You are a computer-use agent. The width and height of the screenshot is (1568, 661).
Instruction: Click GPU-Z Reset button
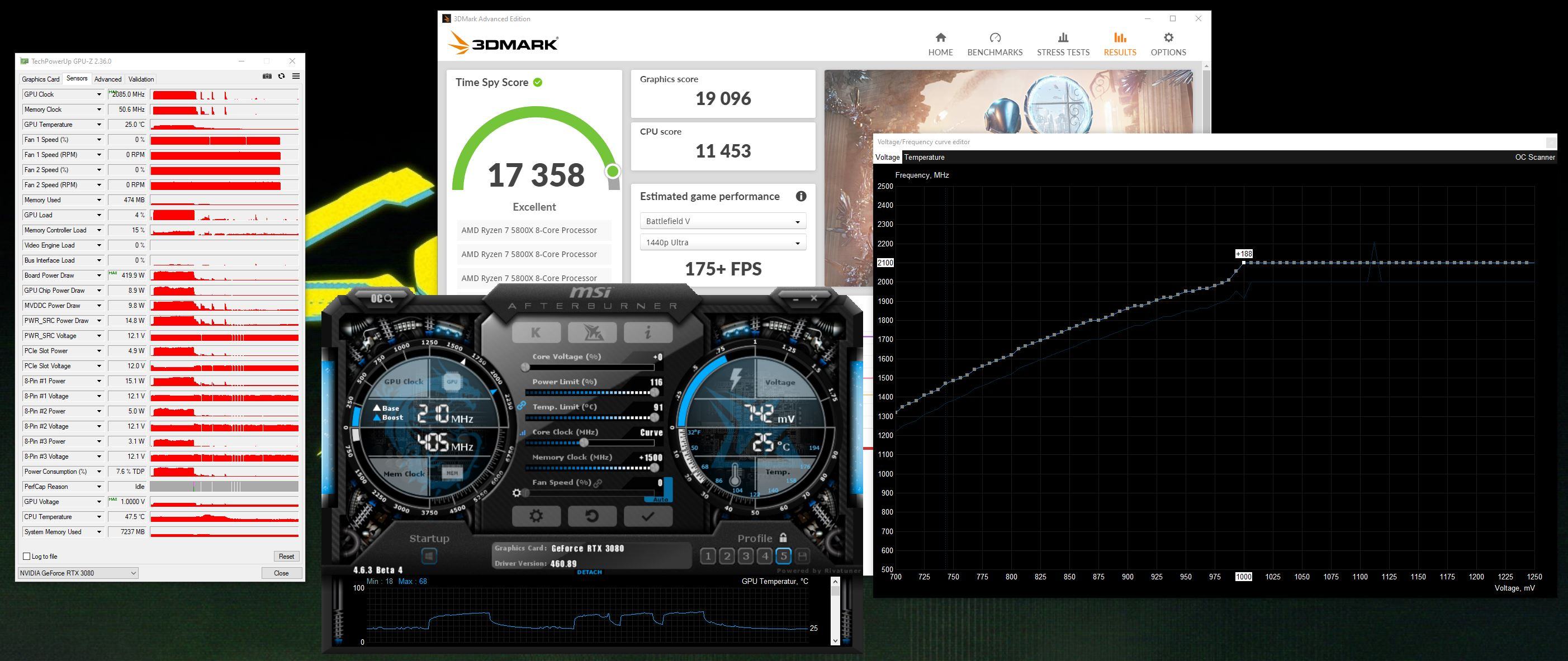[x=286, y=557]
